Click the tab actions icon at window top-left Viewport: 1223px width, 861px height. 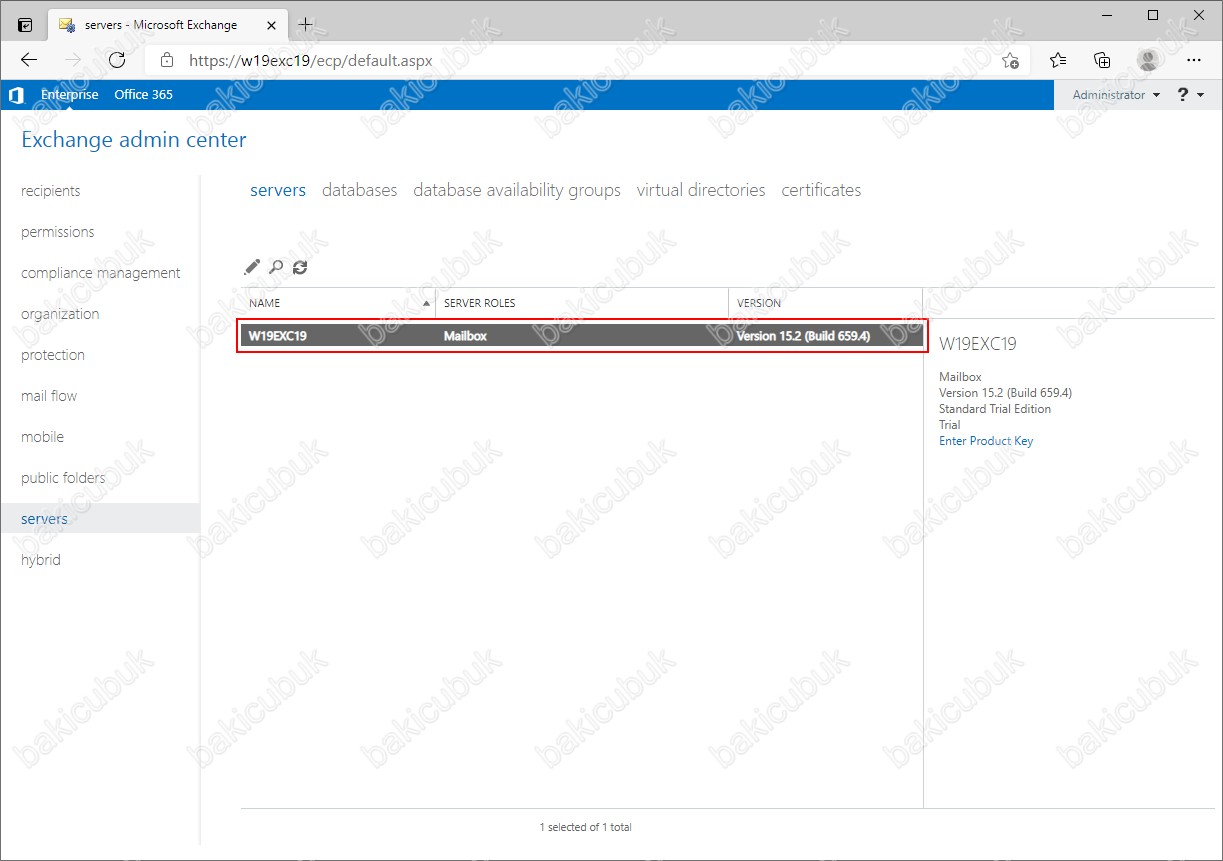[25, 24]
